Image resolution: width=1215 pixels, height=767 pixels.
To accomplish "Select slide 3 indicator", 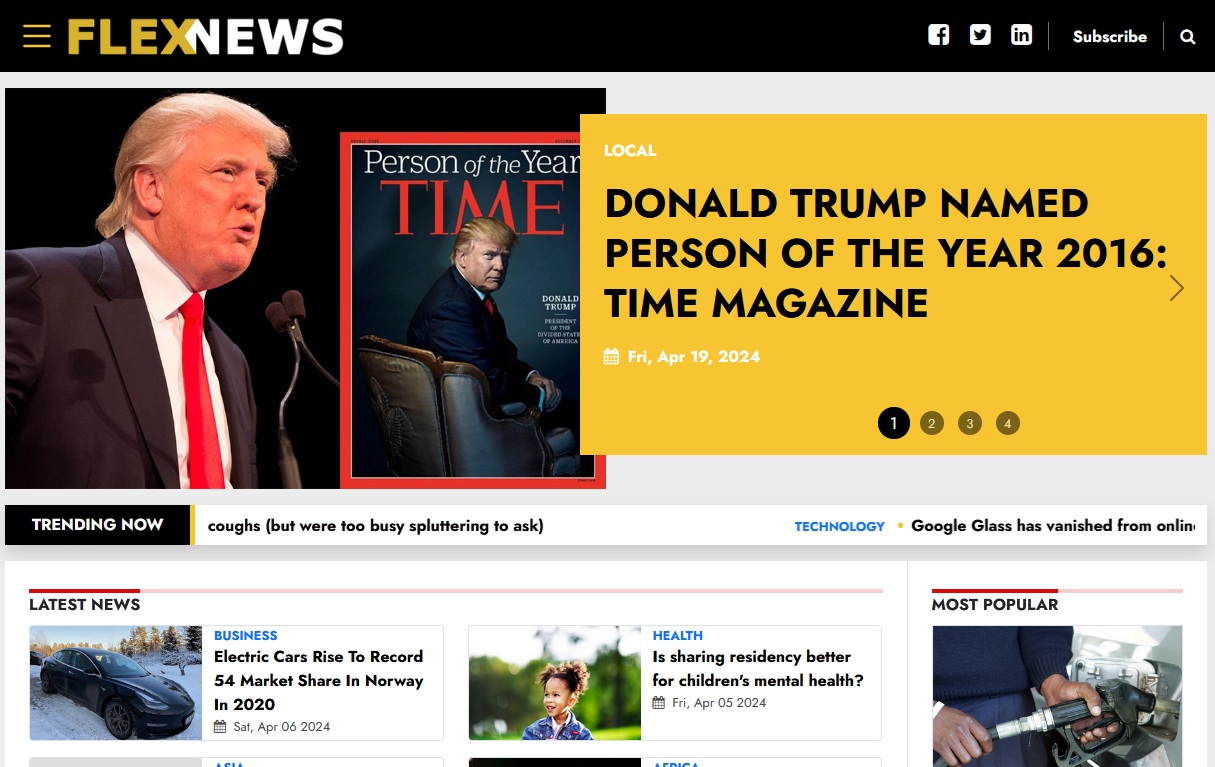I will coord(970,423).
